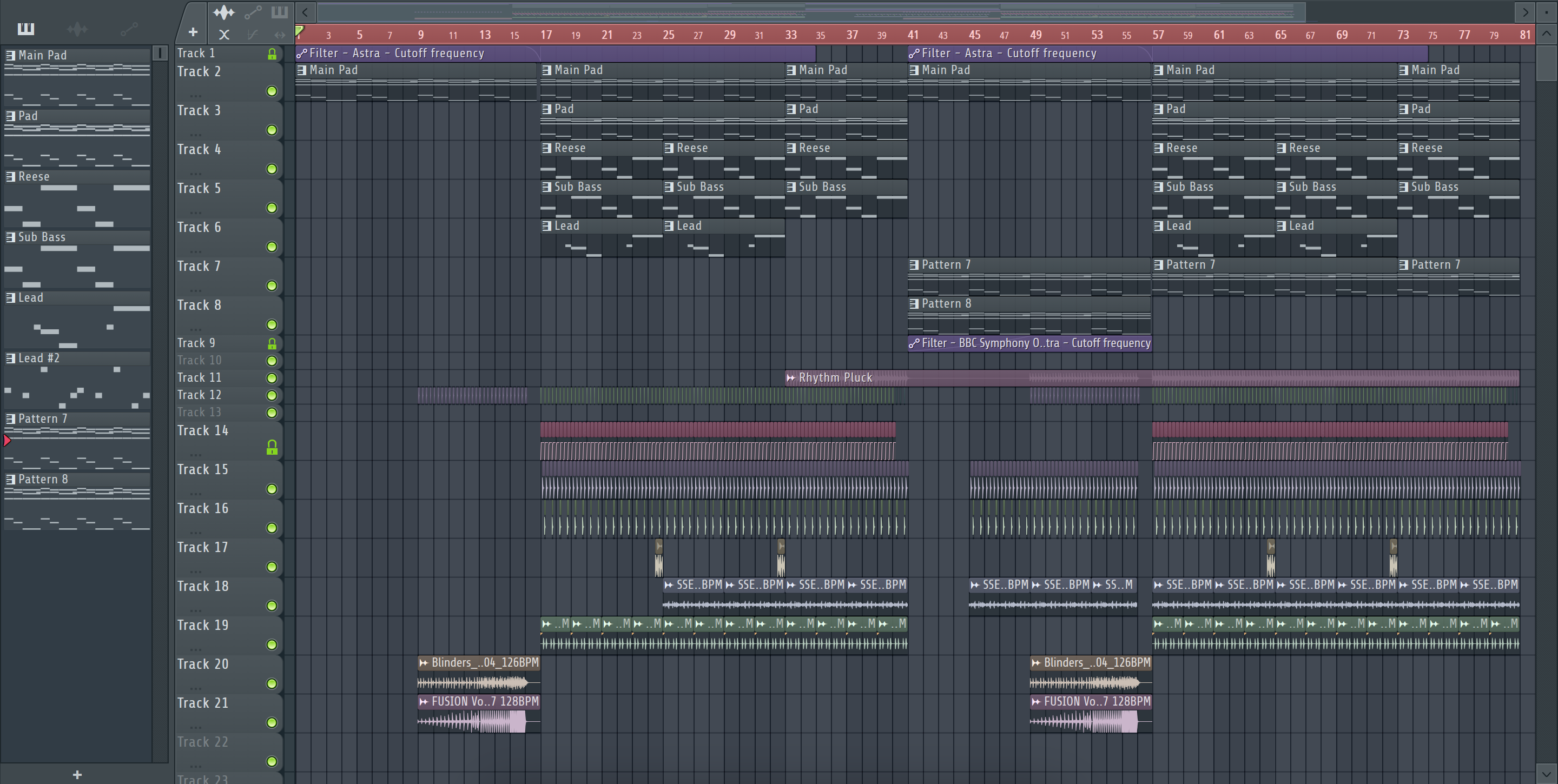Click the pattern icon beside Pattern 7 in picker

(10, 418)
